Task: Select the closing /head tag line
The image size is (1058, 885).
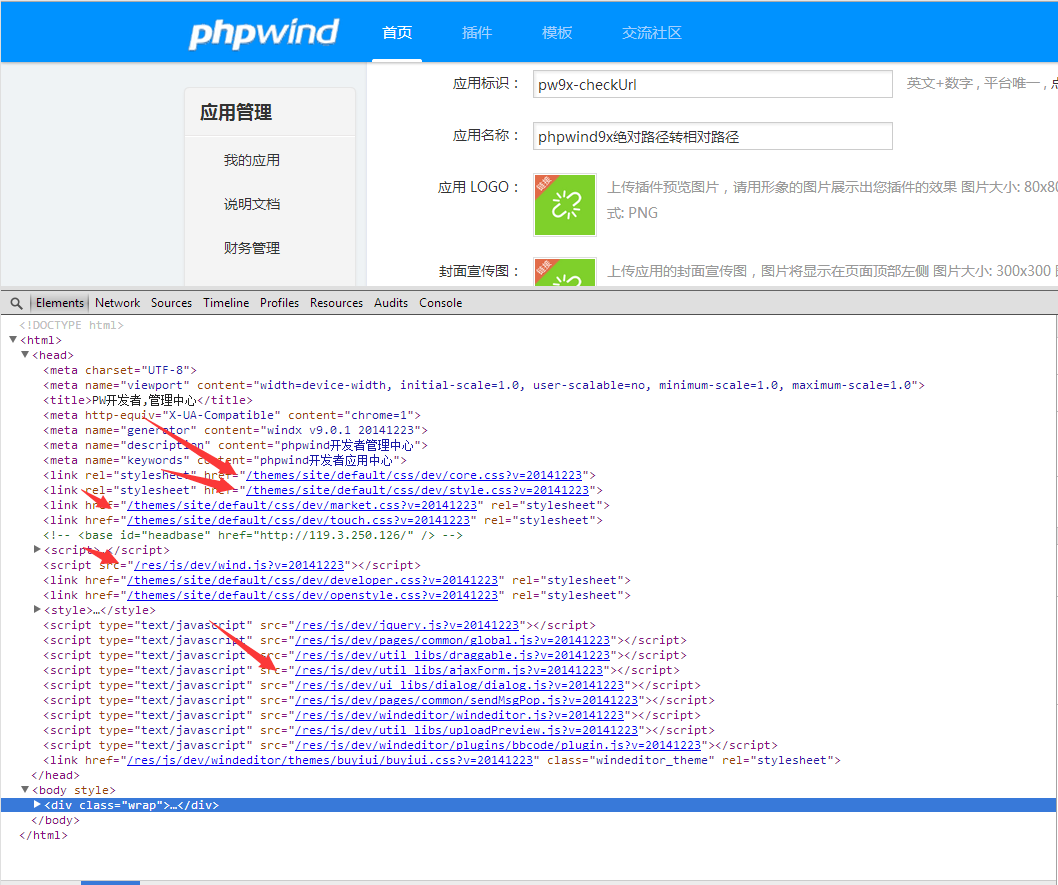Action: (x=55, y=775)
